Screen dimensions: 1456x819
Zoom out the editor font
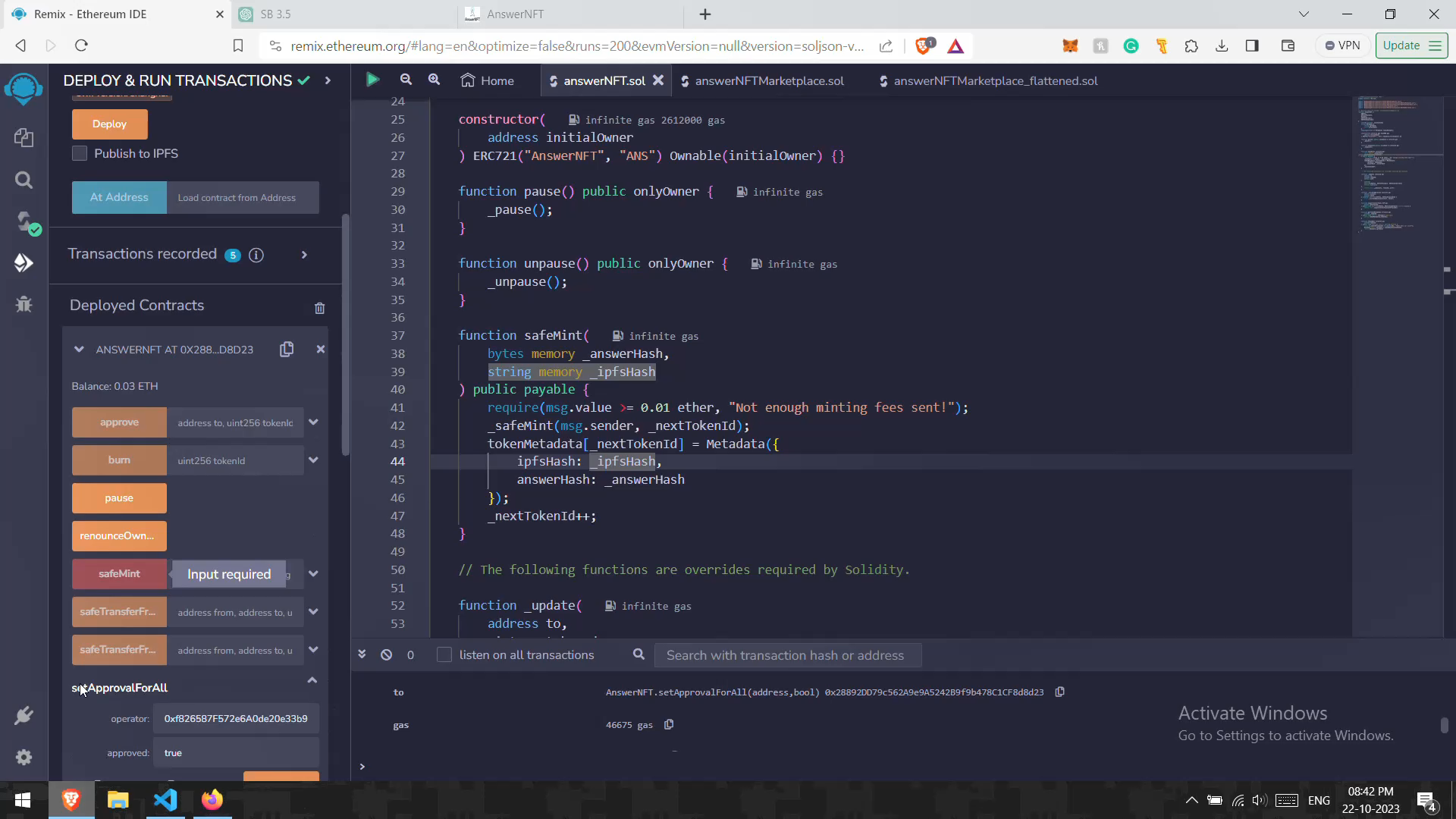point(406,80)
